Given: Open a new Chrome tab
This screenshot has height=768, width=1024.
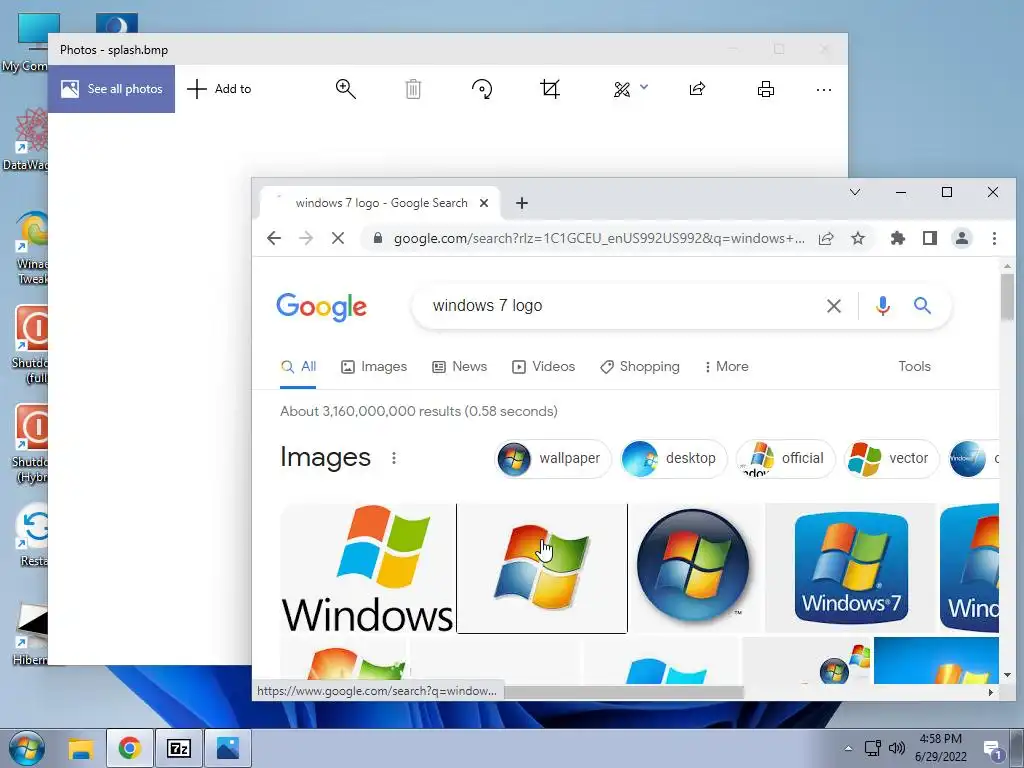Looking at the screenshot, I should tap(522, 203).
